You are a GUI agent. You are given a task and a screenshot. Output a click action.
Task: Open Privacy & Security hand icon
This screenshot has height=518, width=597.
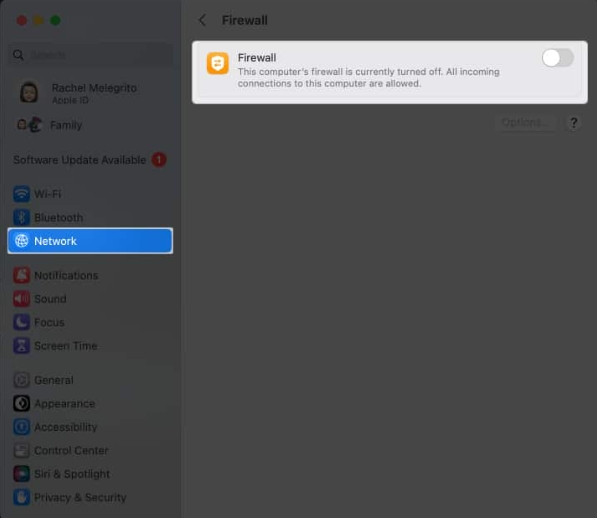click(x=22, y=497)
